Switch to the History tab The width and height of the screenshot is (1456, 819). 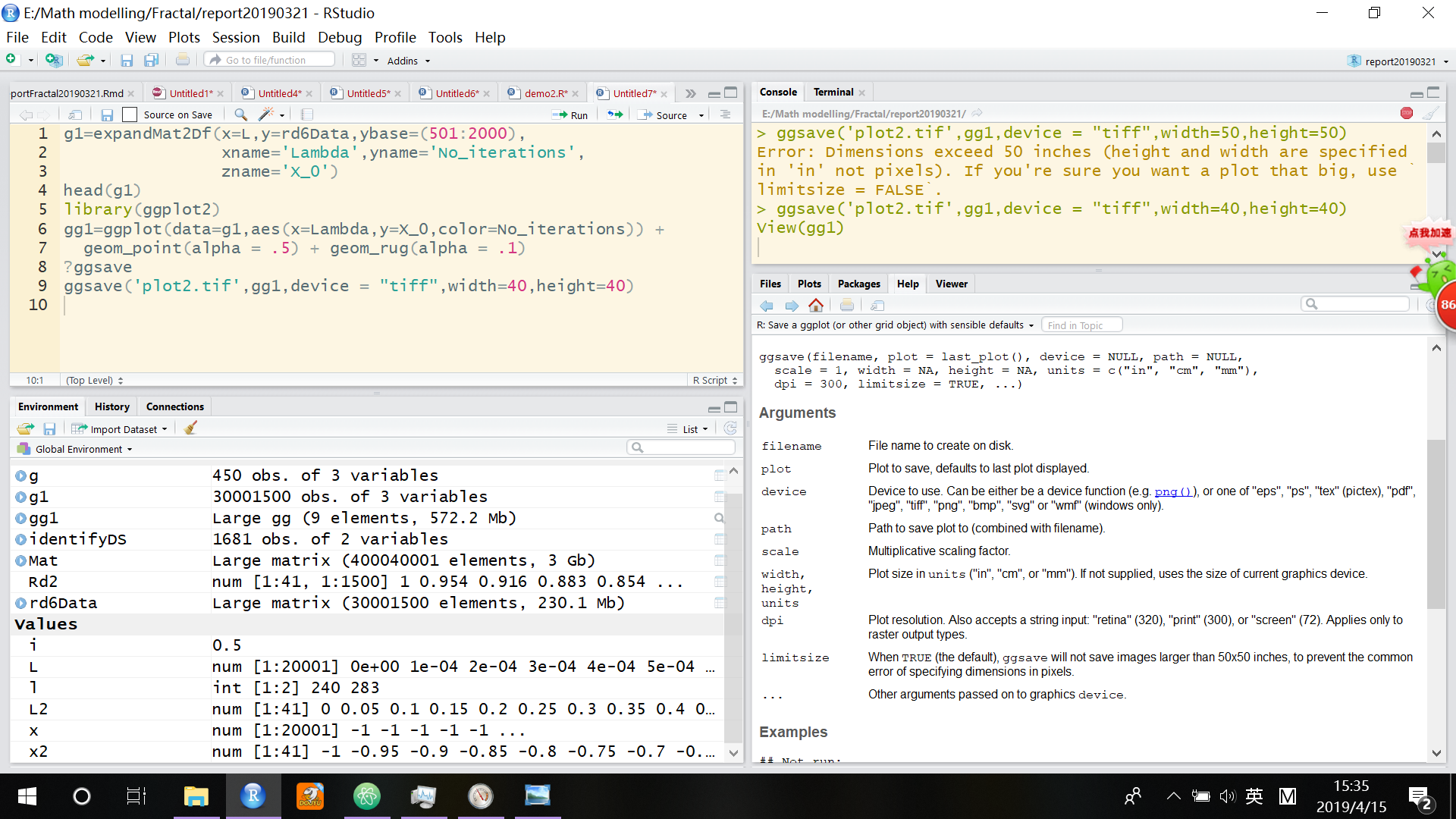[x=112, y=406]
